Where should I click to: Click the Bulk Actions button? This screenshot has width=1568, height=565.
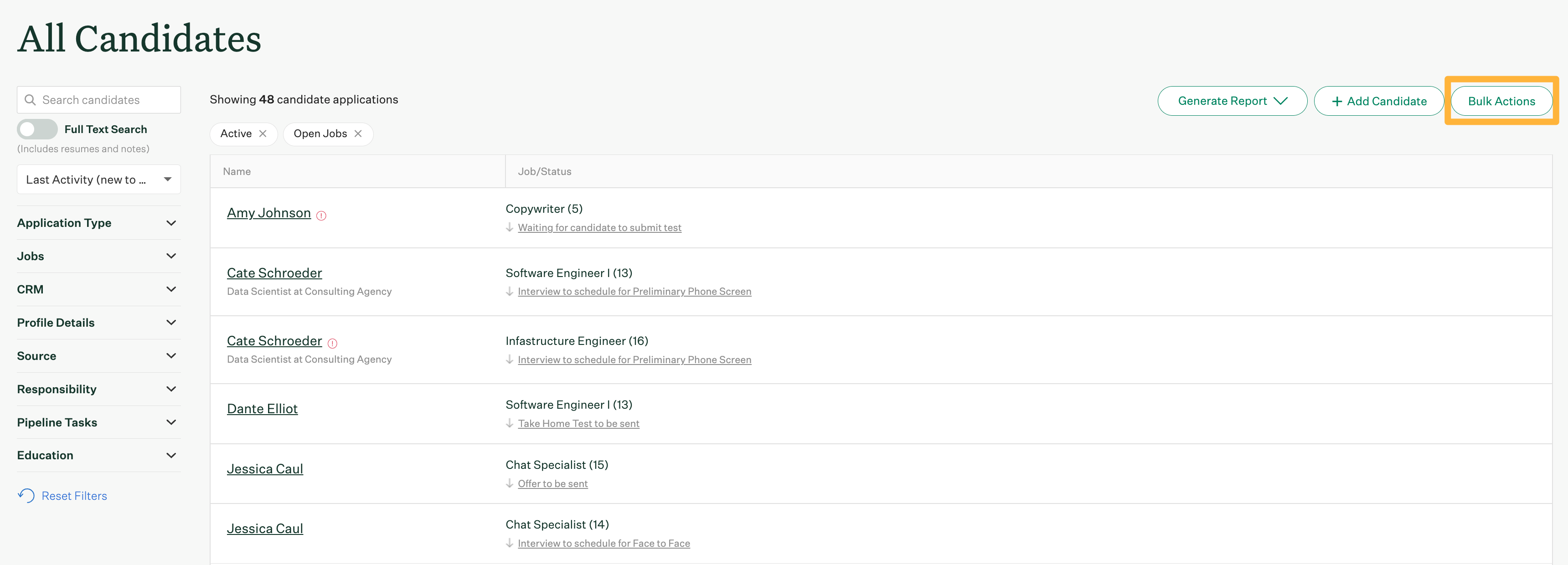coord(1501,100)
